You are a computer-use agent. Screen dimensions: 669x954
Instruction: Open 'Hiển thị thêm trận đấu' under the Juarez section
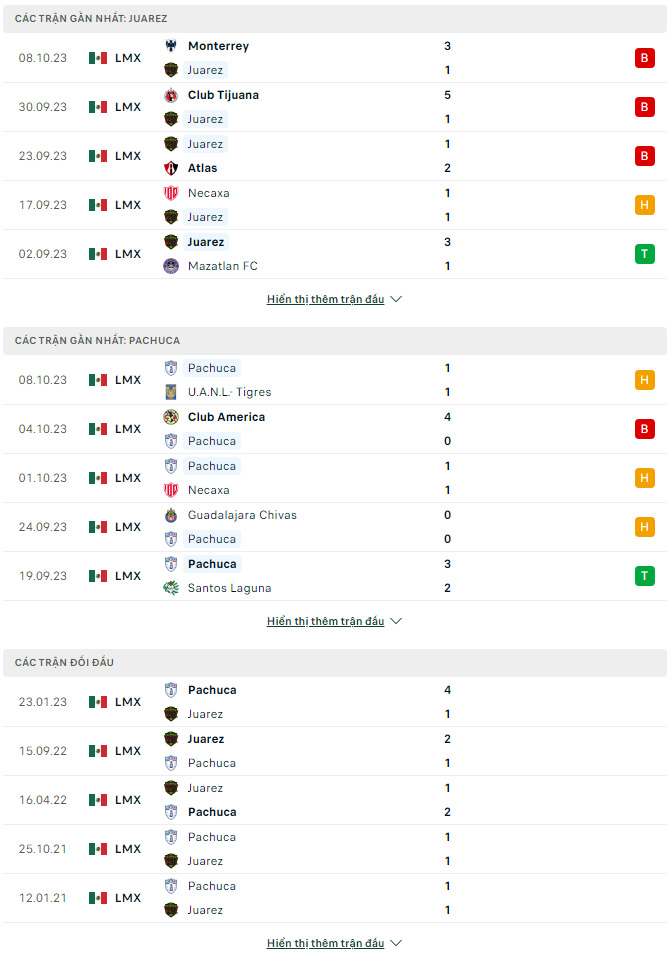pyautogui.click(x=325, y=299)
